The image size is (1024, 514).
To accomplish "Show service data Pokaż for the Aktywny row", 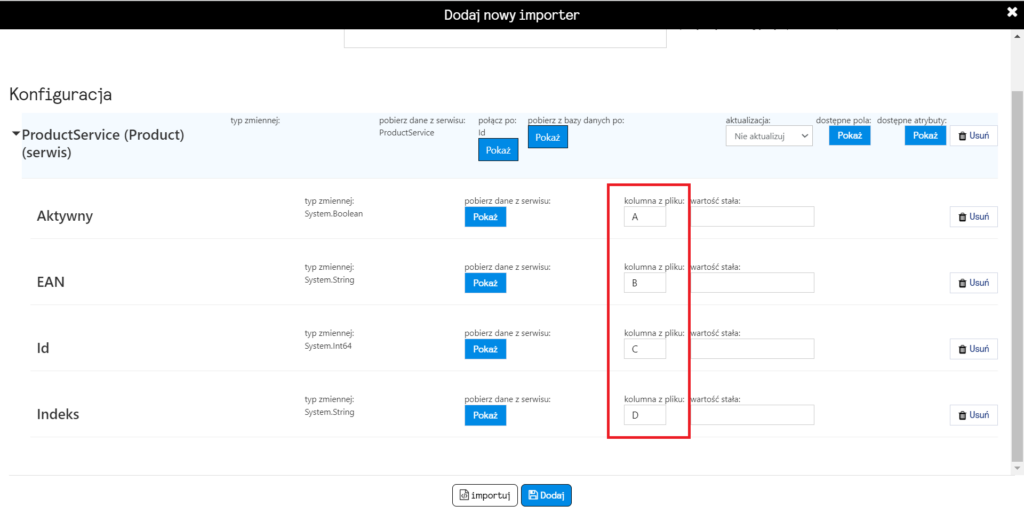I will pos(485,217).
